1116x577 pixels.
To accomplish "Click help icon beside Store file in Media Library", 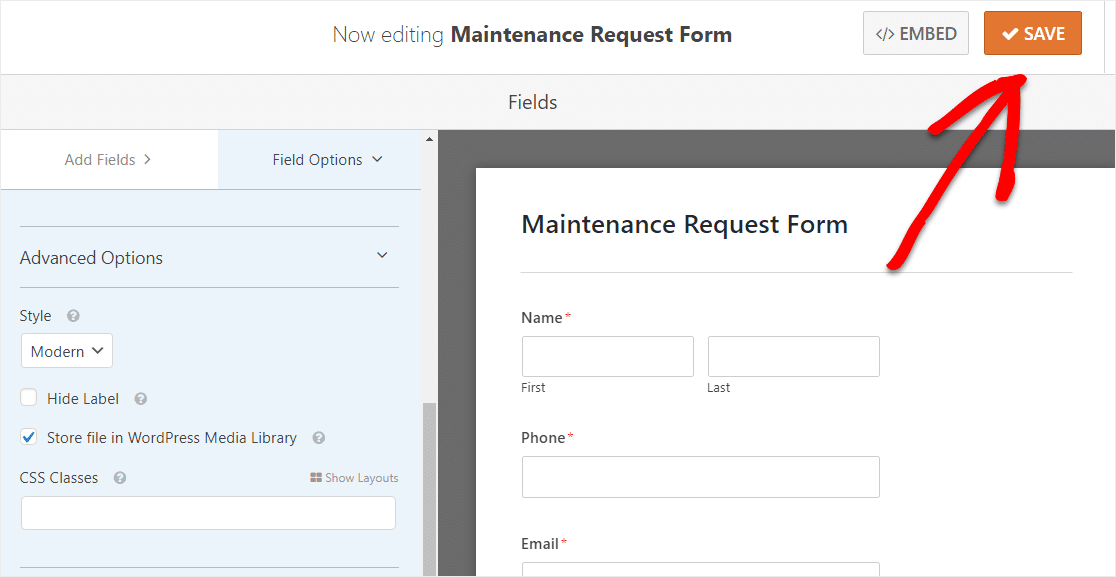I will (x=319, y=438).
